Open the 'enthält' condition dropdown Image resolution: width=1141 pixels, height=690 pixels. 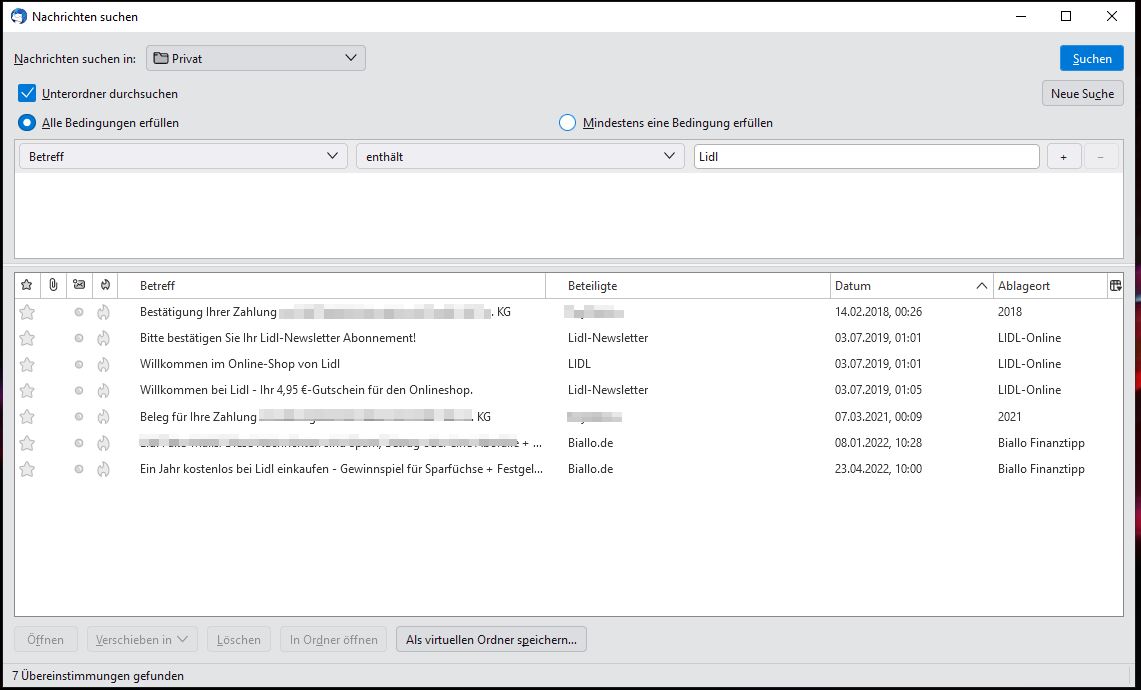520,157
